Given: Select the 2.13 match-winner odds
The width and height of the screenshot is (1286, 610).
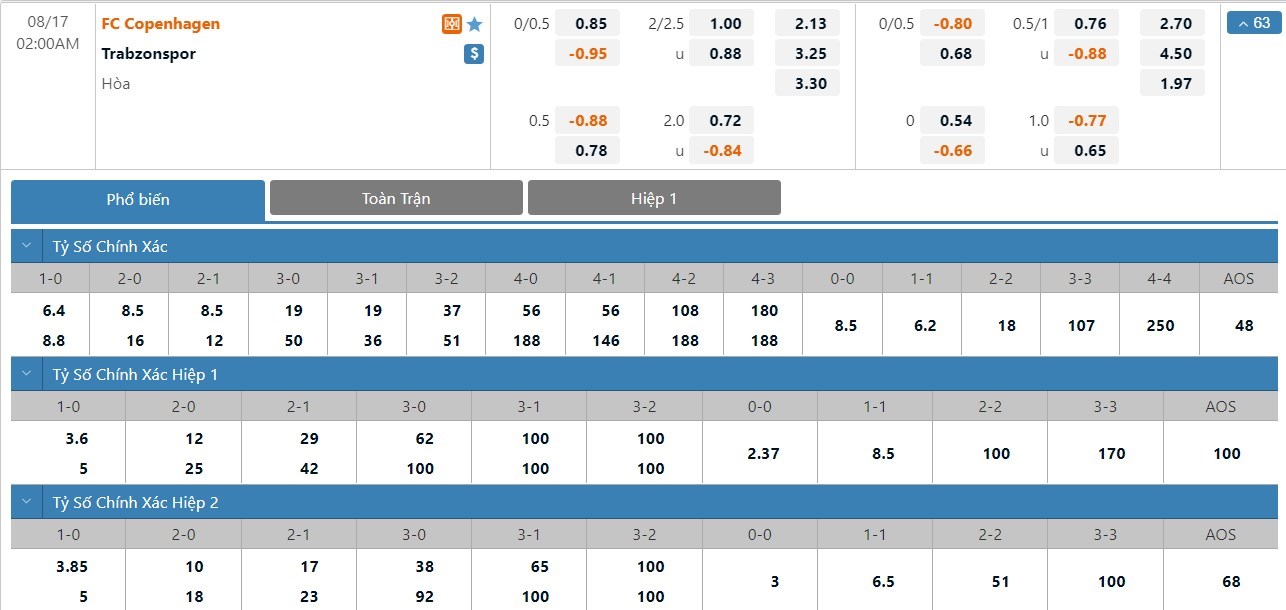Looking at the screenshot, I should pyautogui.click(x=810, y=24).
